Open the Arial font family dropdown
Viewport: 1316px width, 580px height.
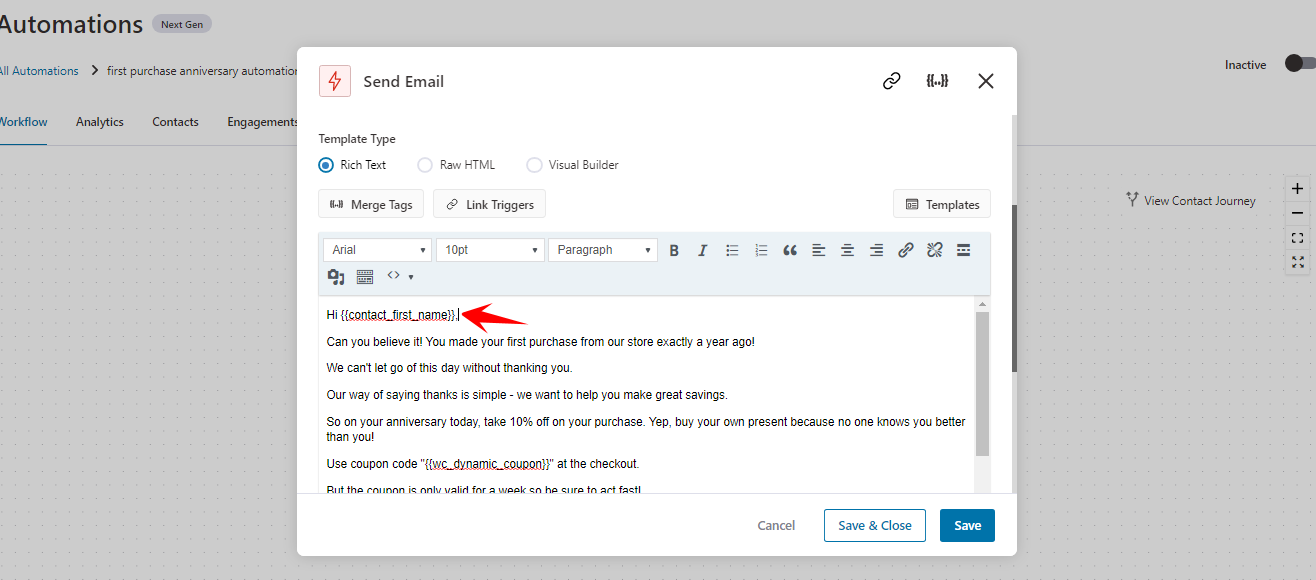pos(377,250)
